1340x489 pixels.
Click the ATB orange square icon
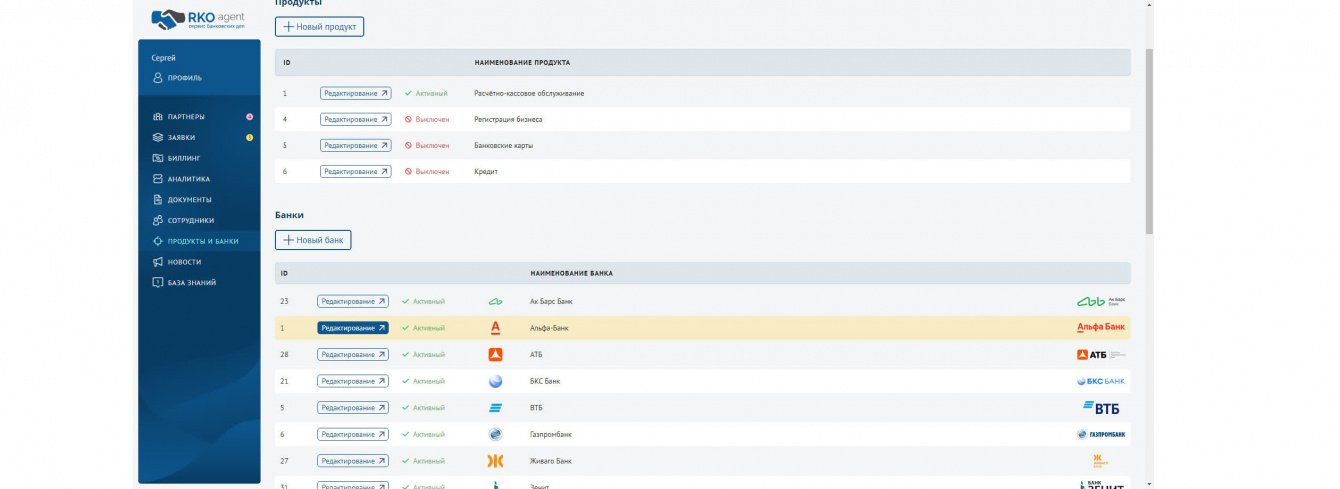[495, 354]
